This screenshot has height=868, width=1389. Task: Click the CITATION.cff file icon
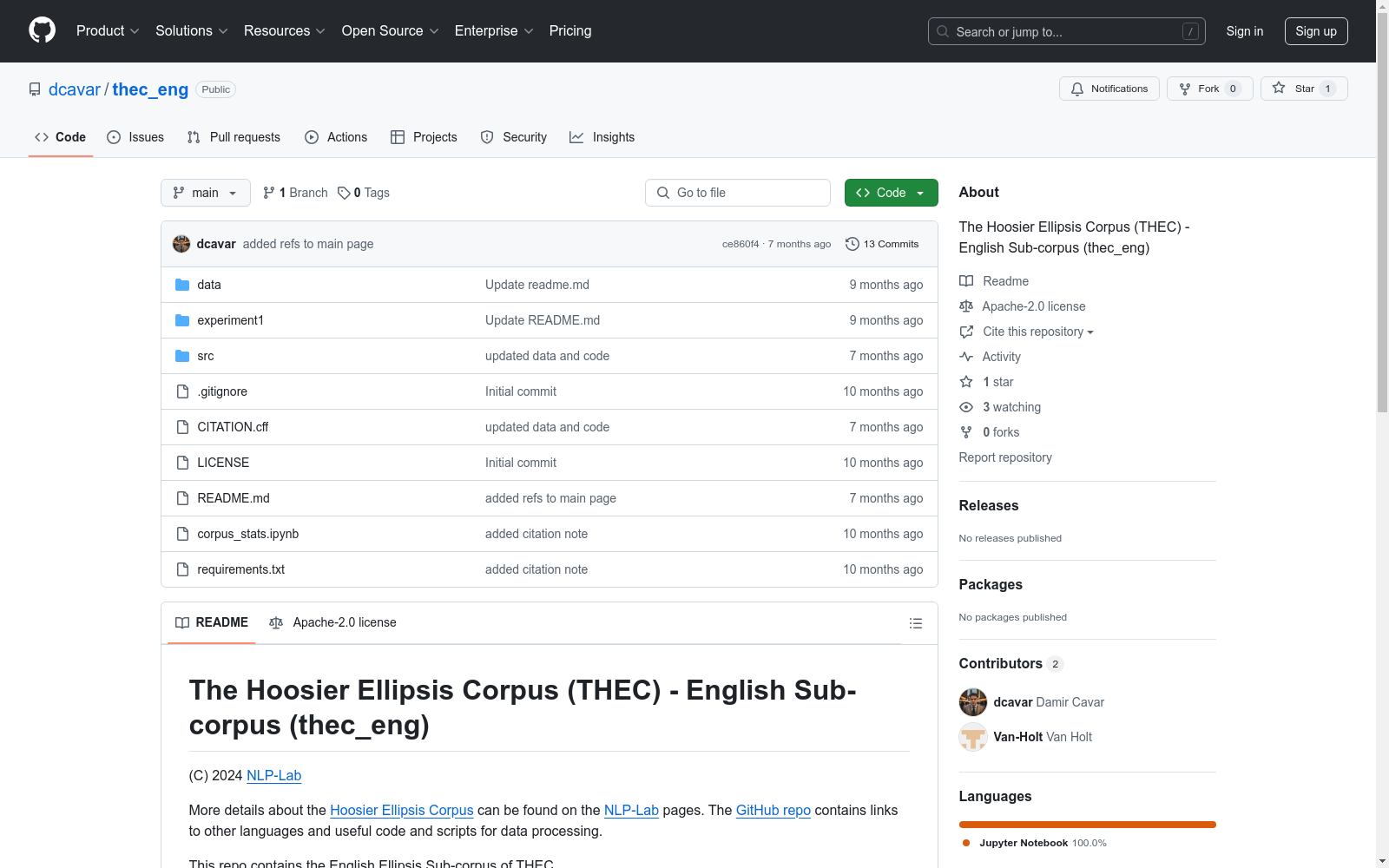182,427
